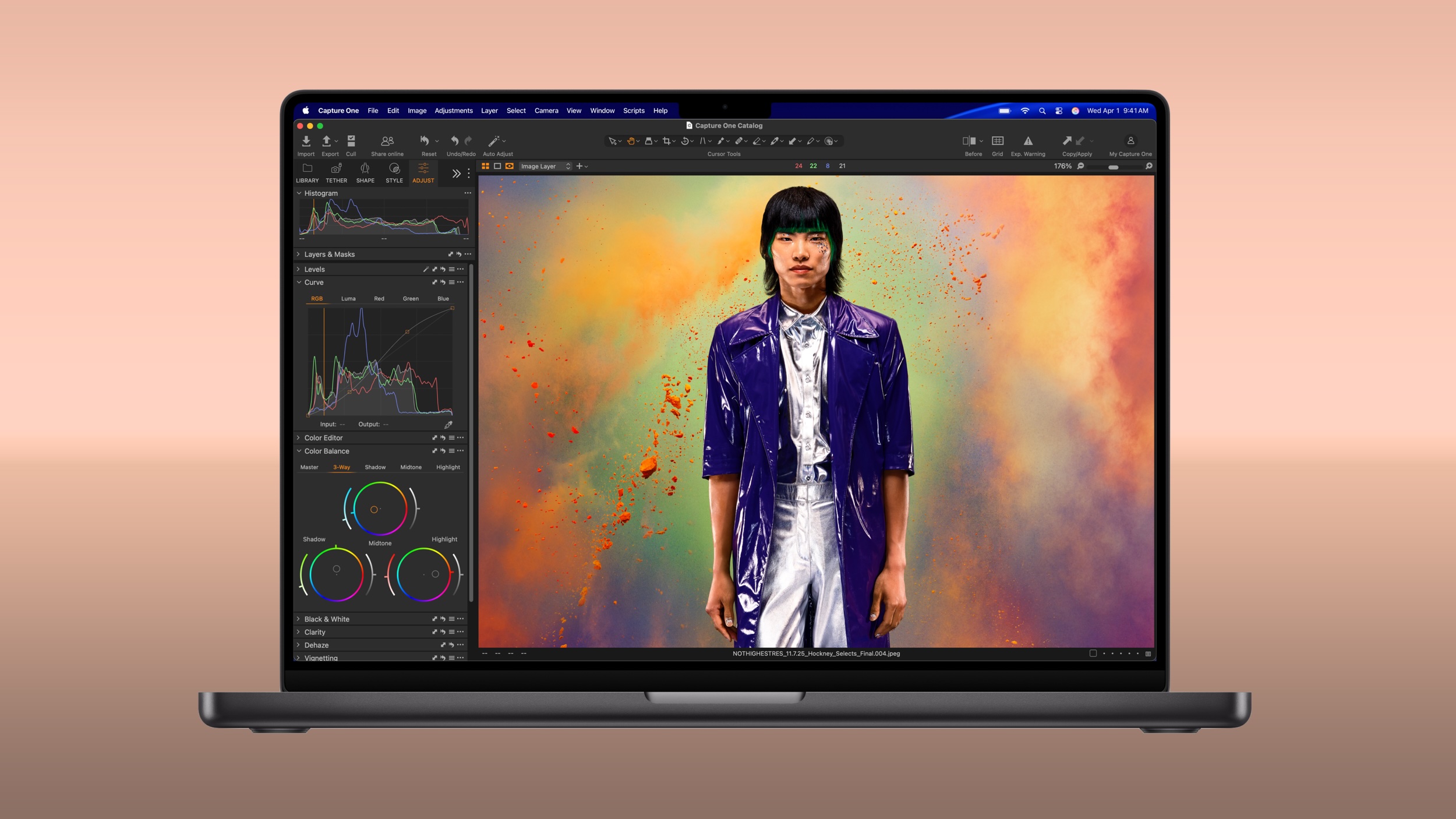The image size is (1456, 819).
Task: Select the Pan hand cursor tool
Action: click(630, 141)
